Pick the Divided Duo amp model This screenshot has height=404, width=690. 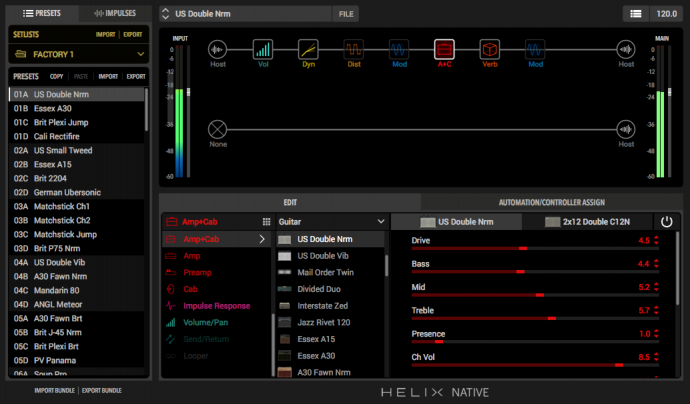click(x=330, y=289)
